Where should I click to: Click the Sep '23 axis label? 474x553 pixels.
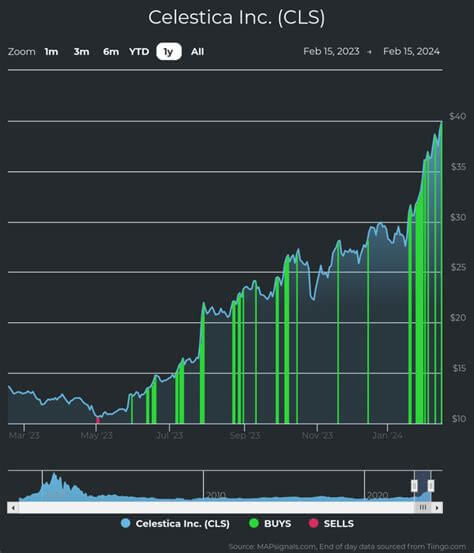click(x=245, y=436)
